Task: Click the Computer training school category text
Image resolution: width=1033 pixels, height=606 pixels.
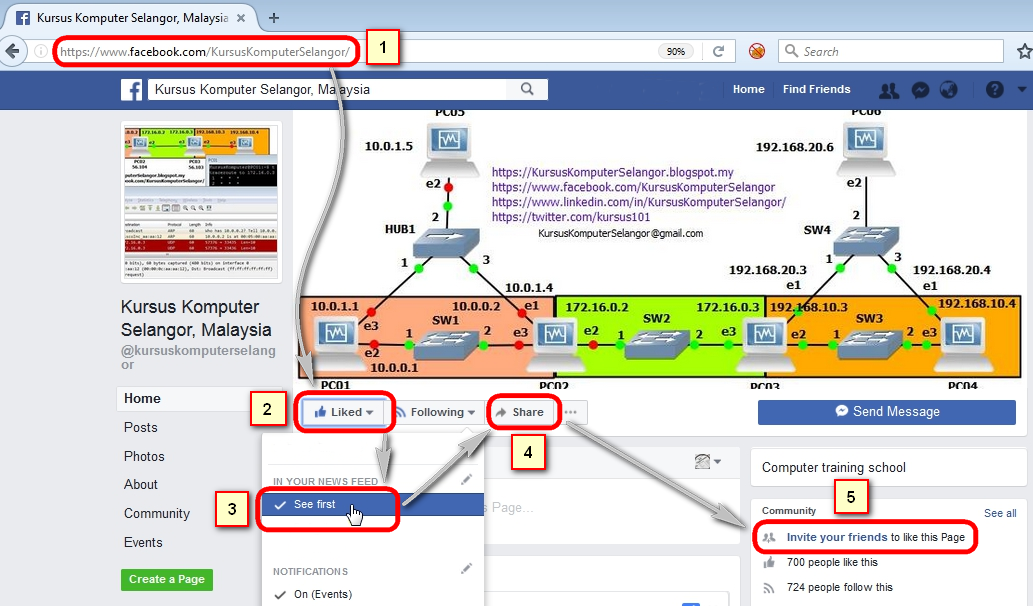Action: pos(833,468)
